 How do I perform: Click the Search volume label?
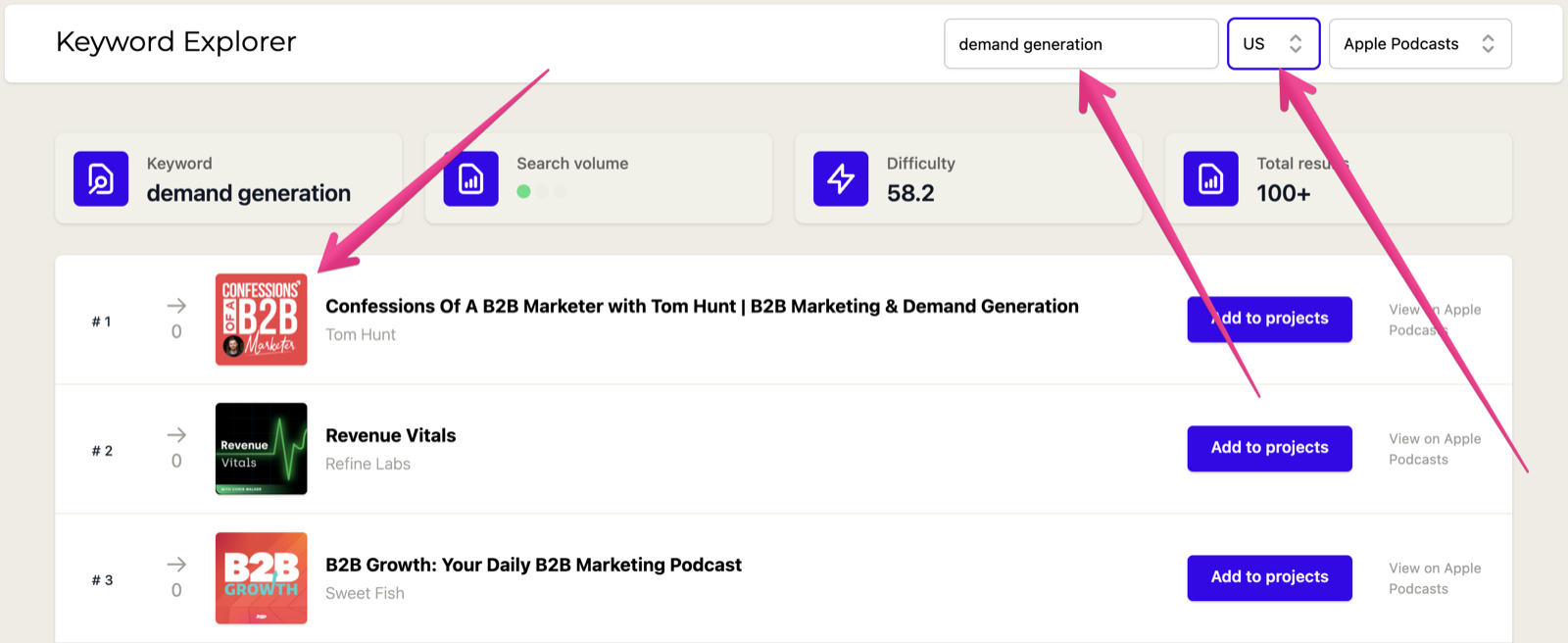pyautogui.click(x=572, y=164)
